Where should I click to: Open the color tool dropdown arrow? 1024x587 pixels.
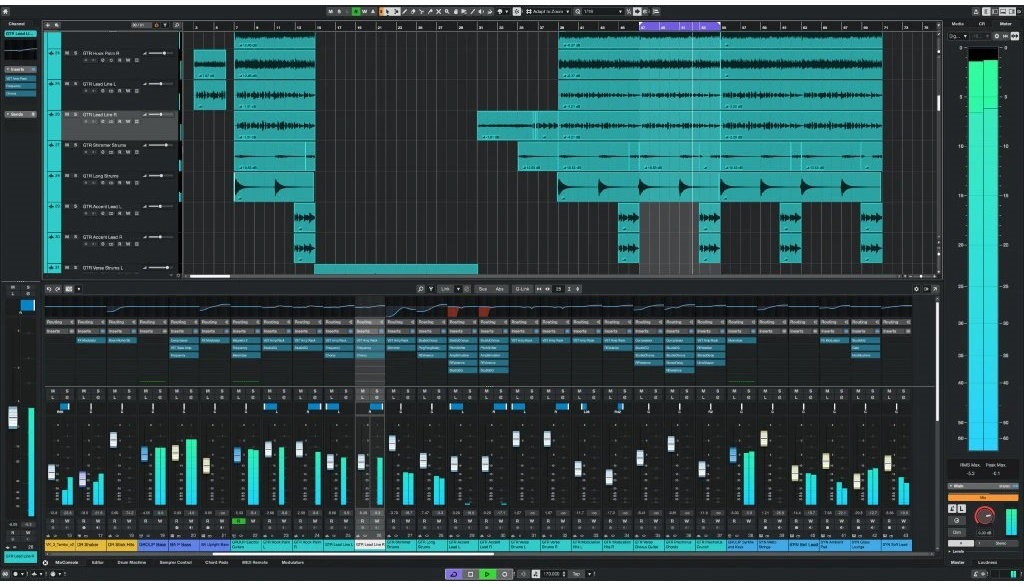click(x=507, y=11)
